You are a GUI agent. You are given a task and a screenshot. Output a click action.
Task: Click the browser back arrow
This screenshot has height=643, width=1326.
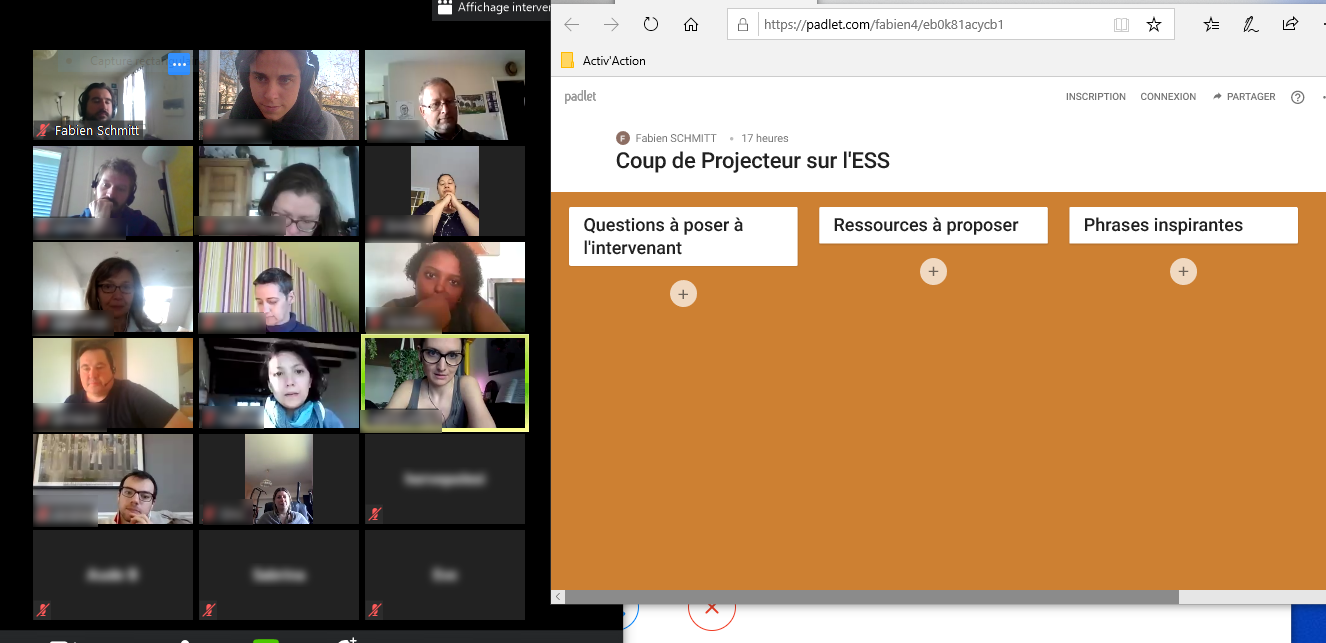tap(572, 25)
